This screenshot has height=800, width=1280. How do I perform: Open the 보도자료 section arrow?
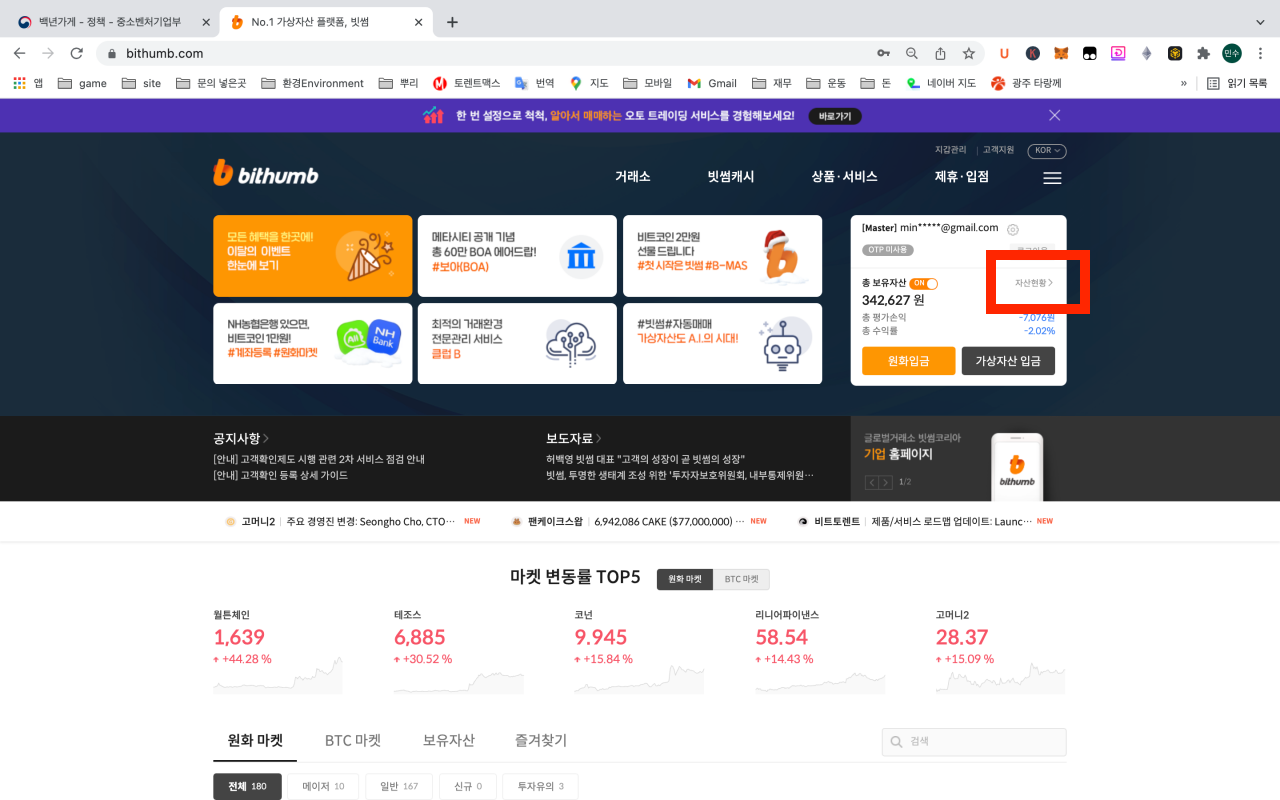click(x=599, y=438)
